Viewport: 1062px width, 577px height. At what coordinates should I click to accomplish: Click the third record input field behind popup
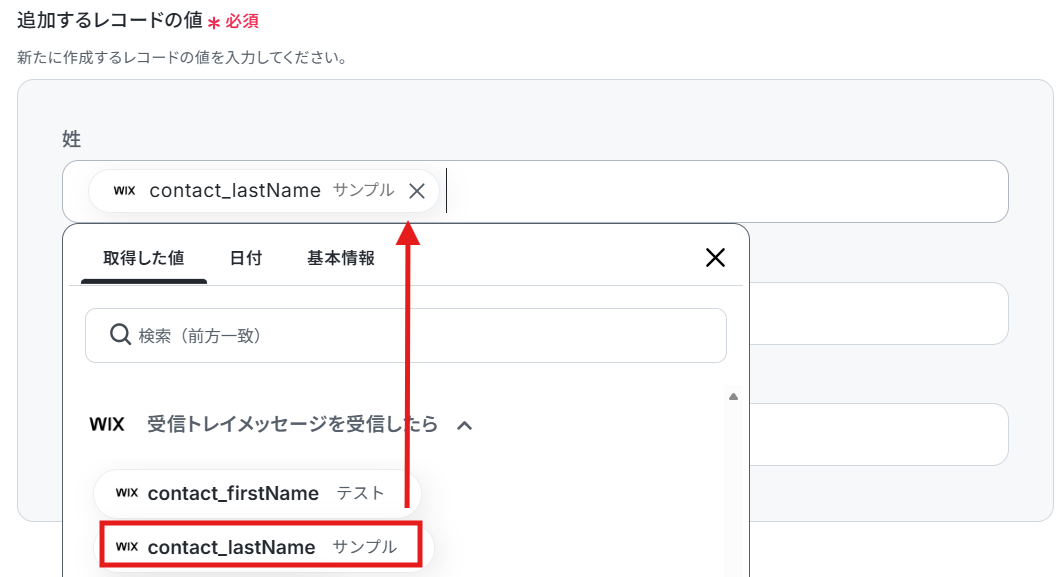[x=879, y=434]
